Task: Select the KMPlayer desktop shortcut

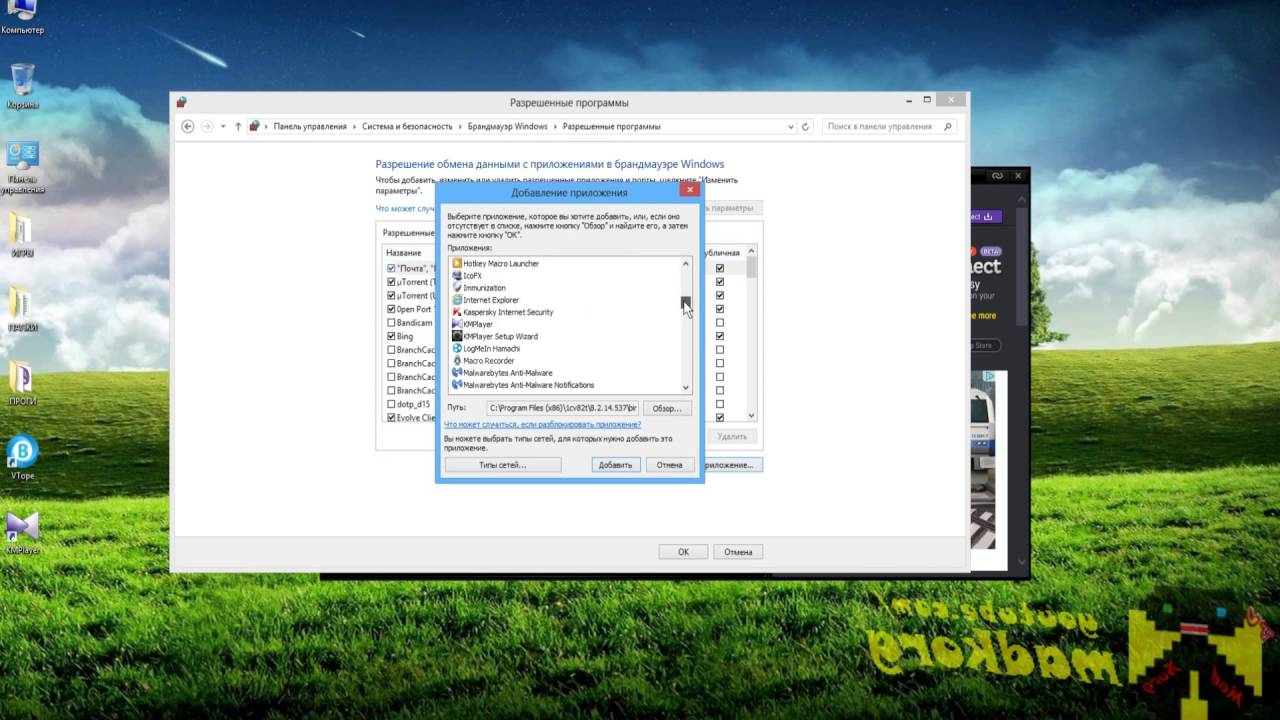Action: (x=22, y=532)
